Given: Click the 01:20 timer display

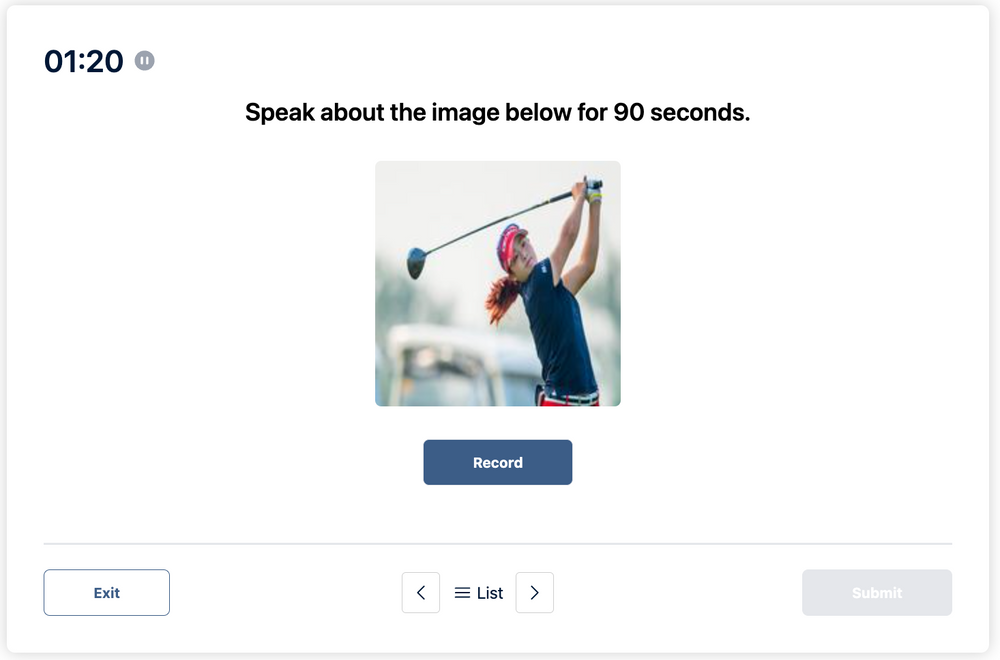Looking at the screenshot, I should pos(84,62).
